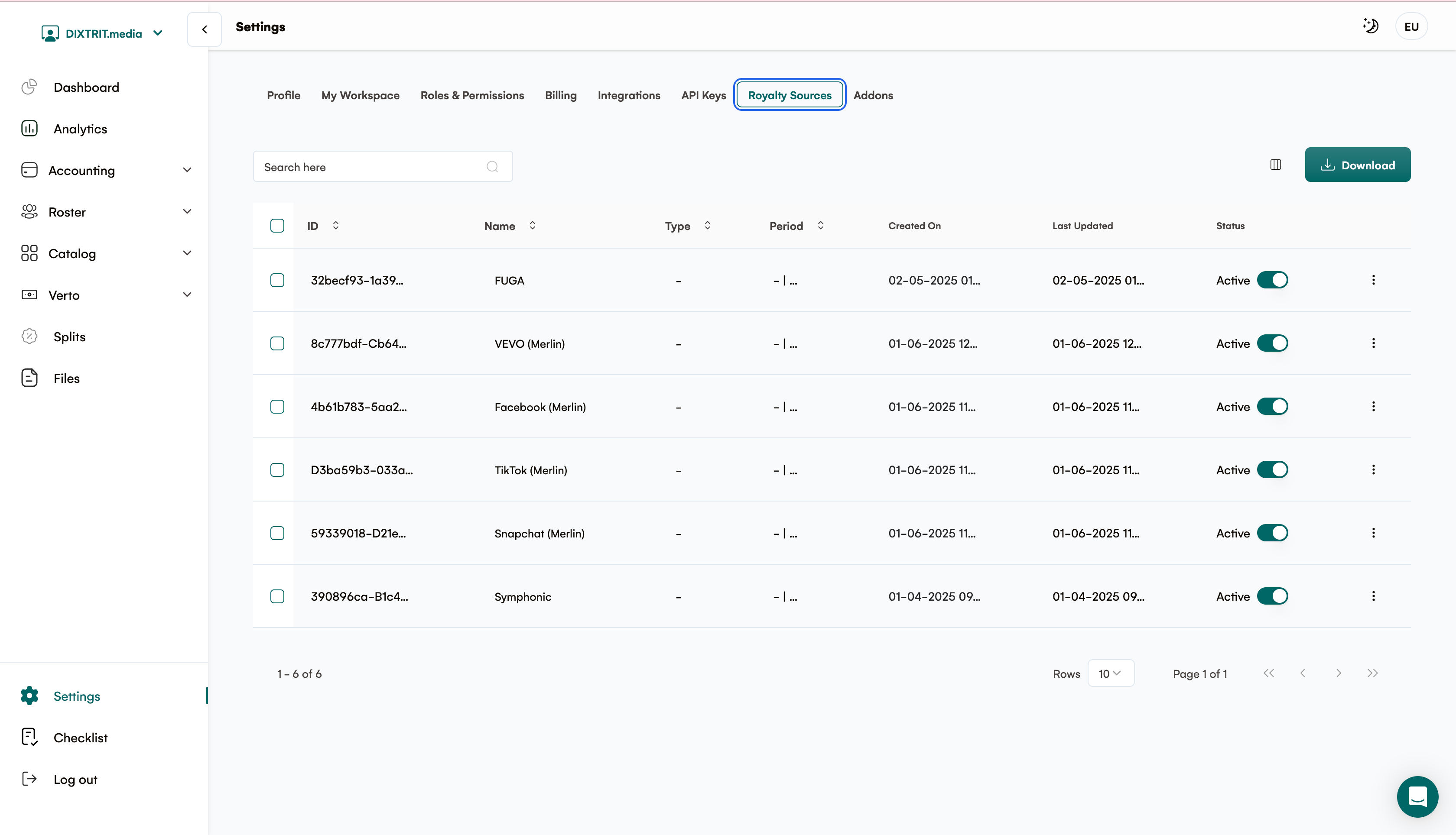Switch to the Profile tab
Image resolution: width=1456 pixels, height=835 pixels.
pyautogui.click(x=283, y=95)
